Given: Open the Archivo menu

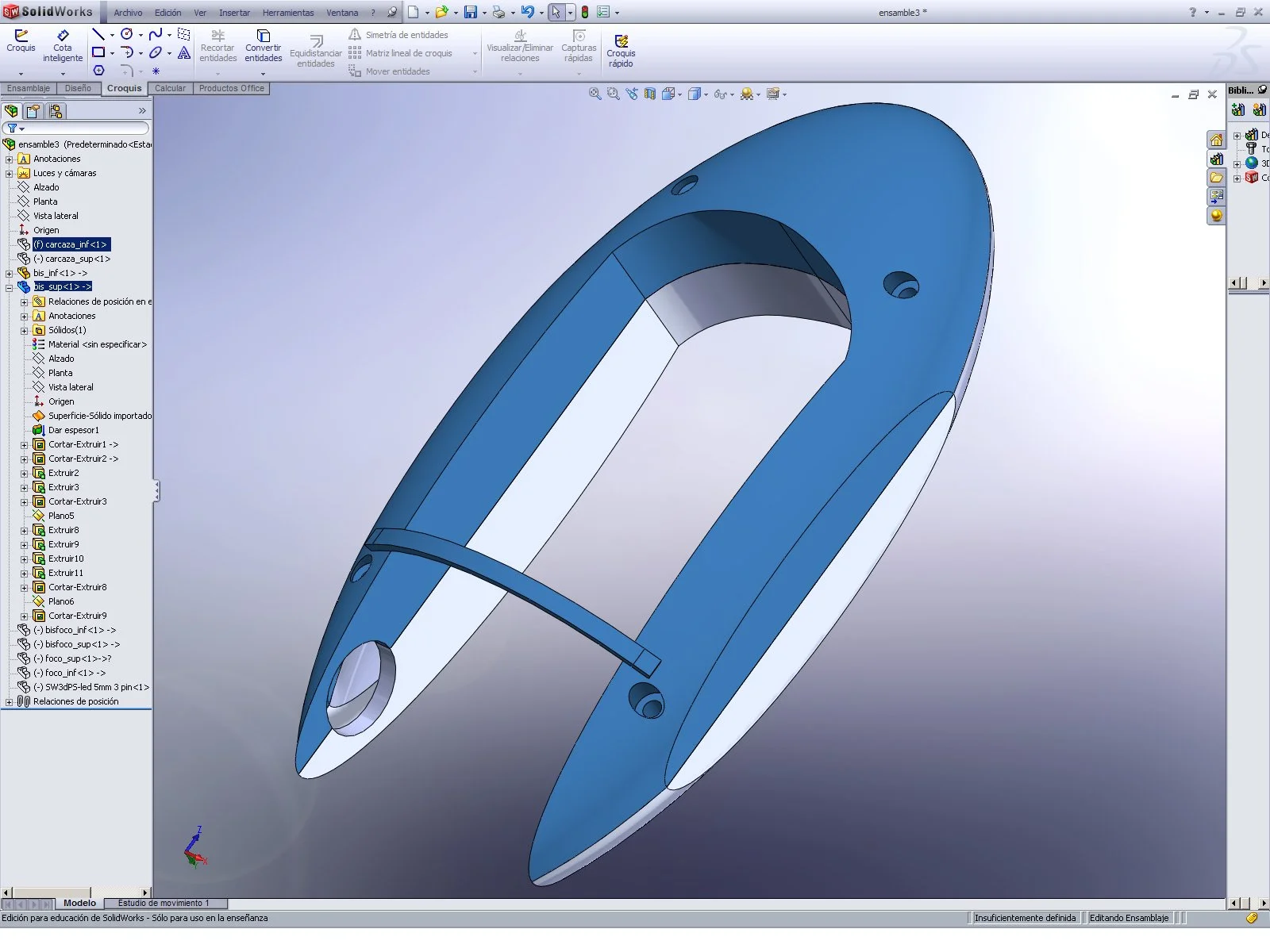Looking at the screenshot, I should click(128, 13).
